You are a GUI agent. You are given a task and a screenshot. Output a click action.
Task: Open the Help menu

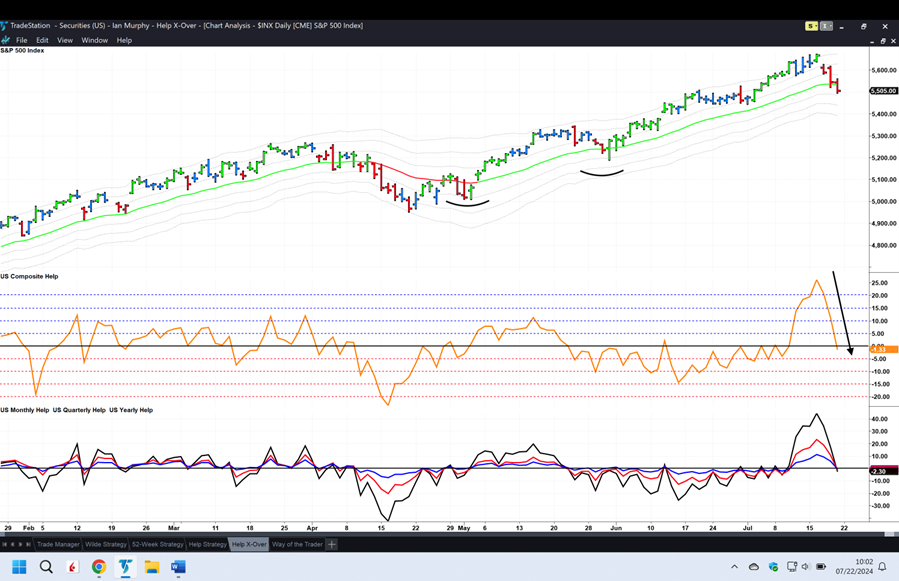pos(124,40)
